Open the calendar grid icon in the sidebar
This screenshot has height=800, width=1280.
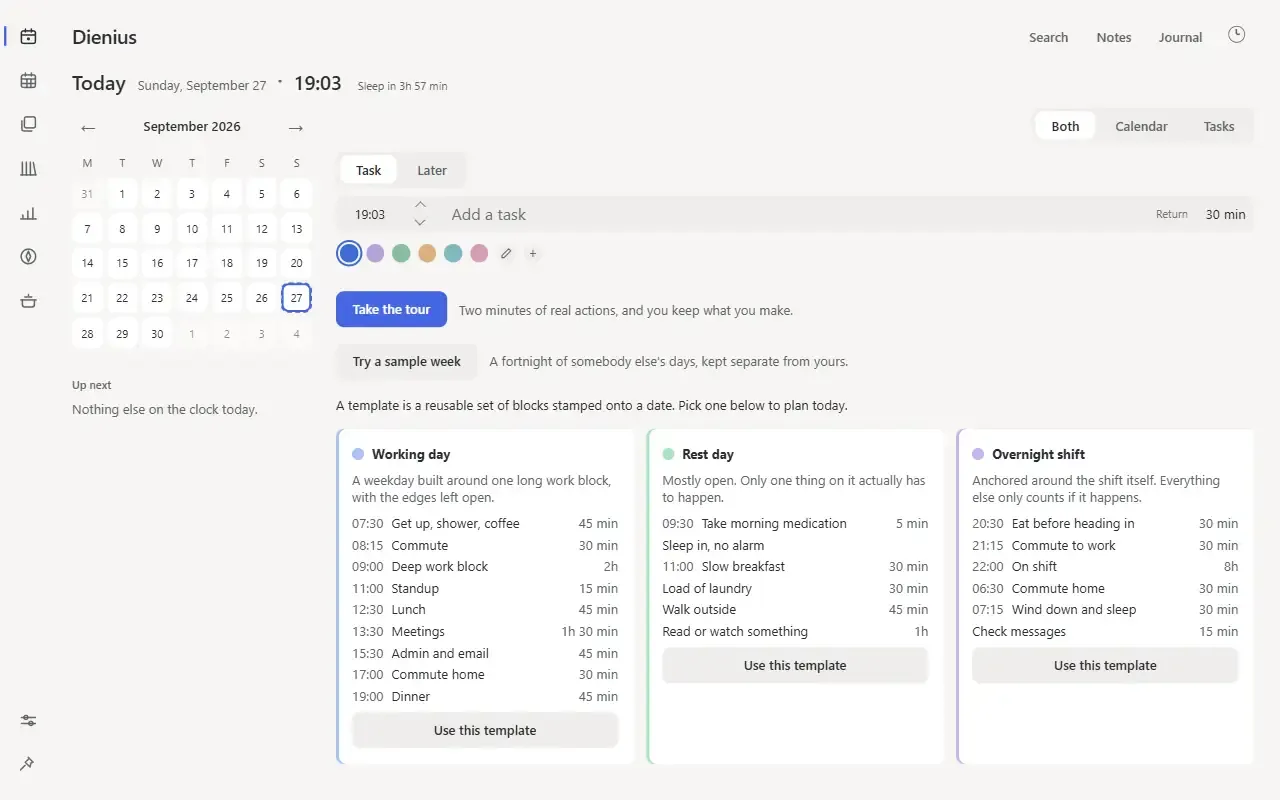point(28,81)
